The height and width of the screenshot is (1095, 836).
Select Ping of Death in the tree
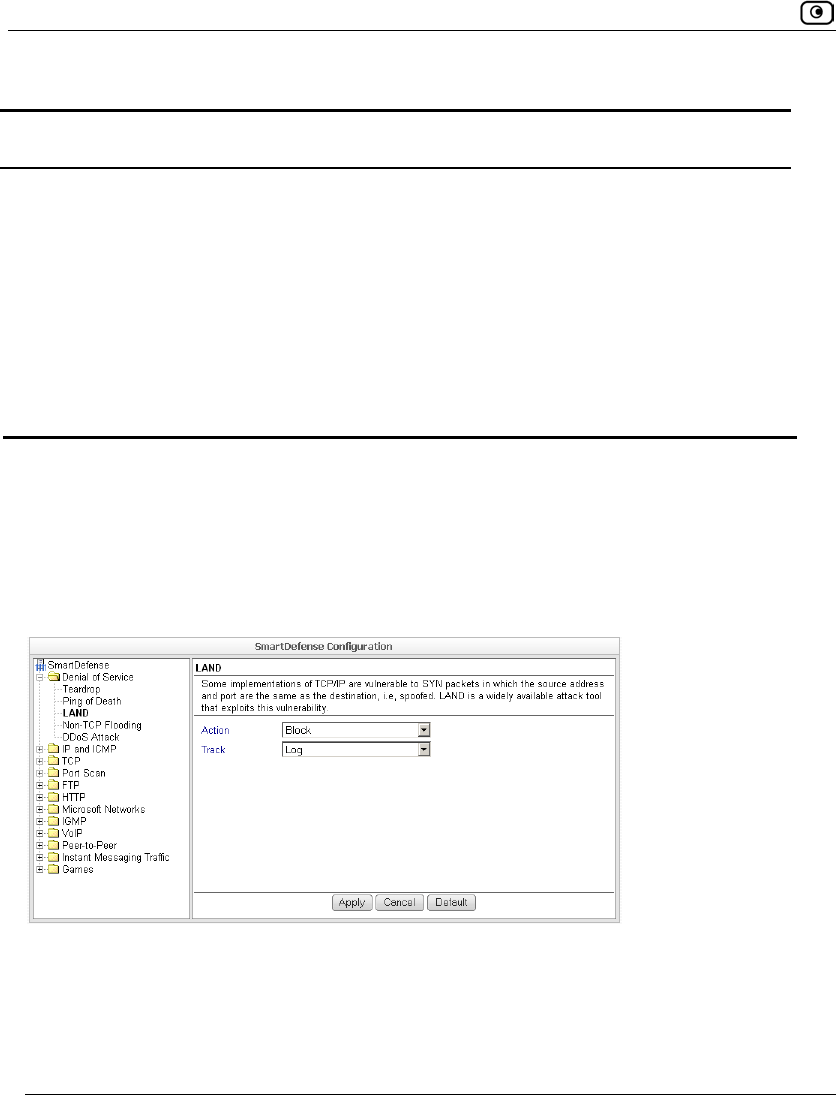click(91, 701)
